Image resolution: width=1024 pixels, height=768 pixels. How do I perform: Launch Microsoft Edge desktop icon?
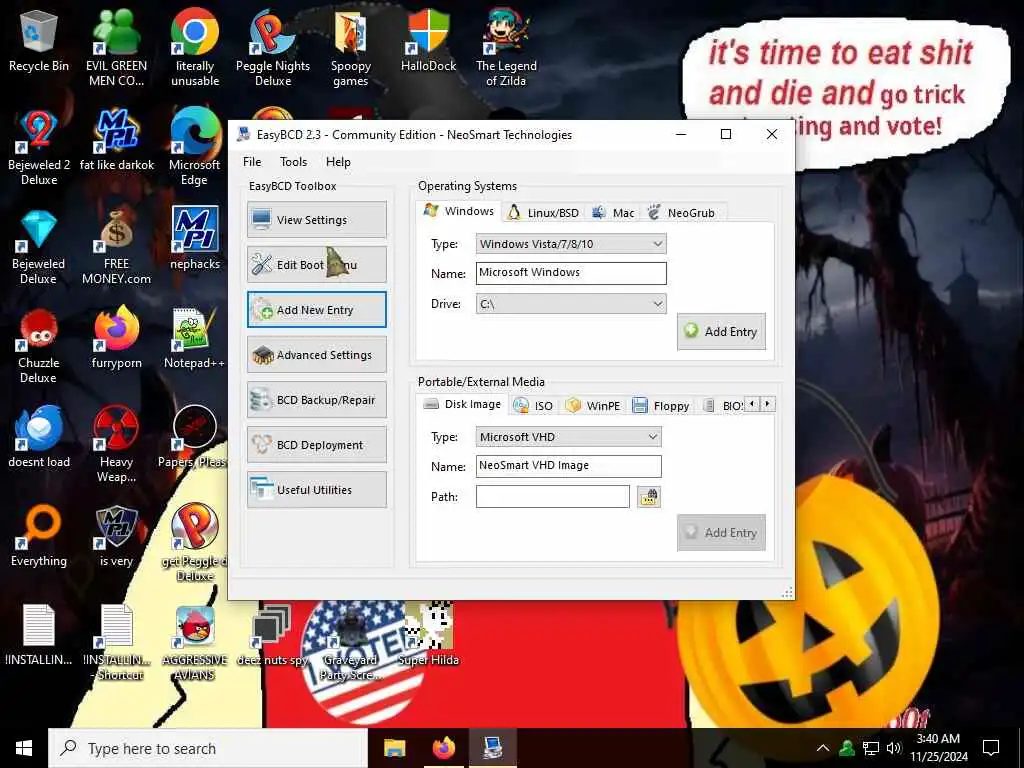point(195,148)
